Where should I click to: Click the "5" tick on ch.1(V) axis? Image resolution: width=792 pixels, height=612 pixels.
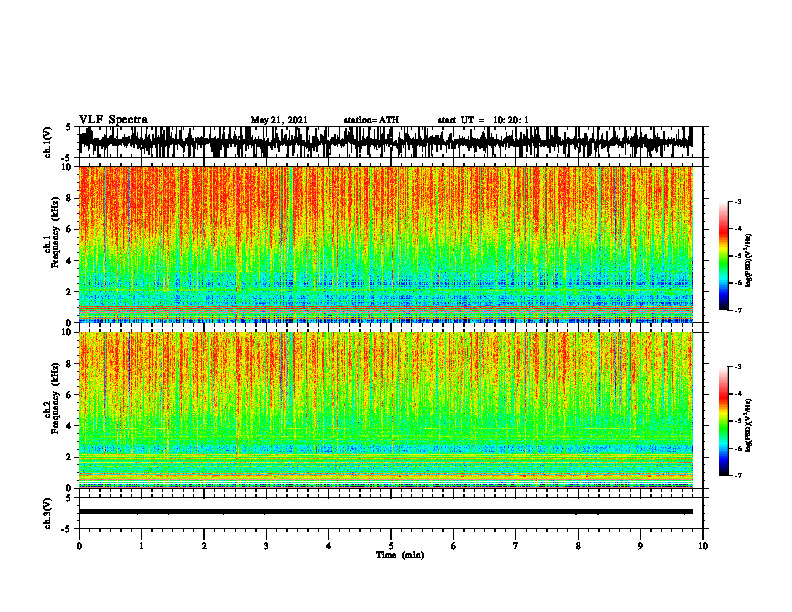(x=68, y=127)
